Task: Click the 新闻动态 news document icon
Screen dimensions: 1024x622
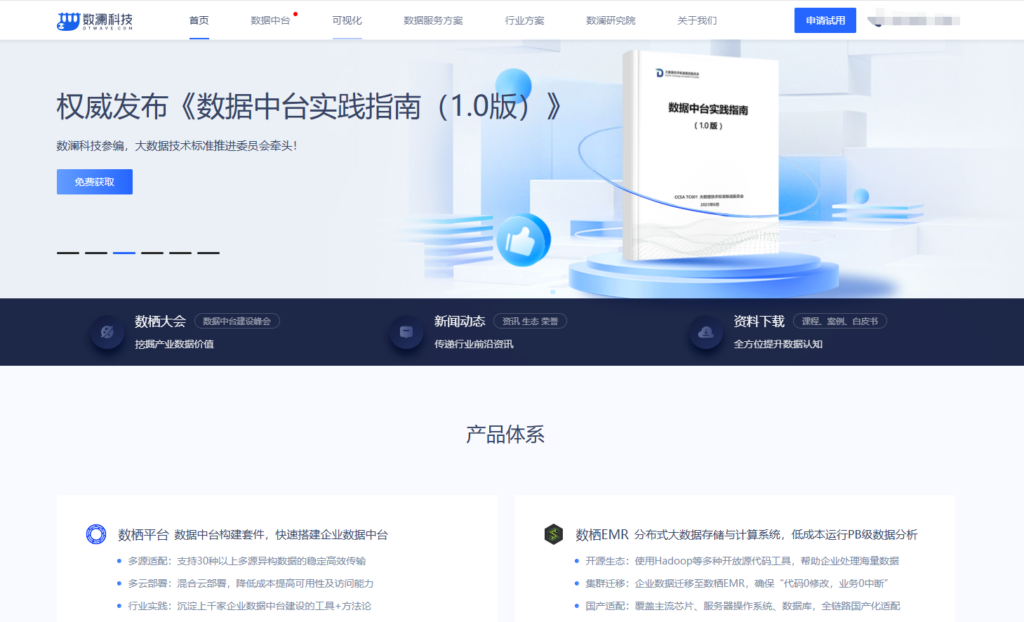Action: 406,331
